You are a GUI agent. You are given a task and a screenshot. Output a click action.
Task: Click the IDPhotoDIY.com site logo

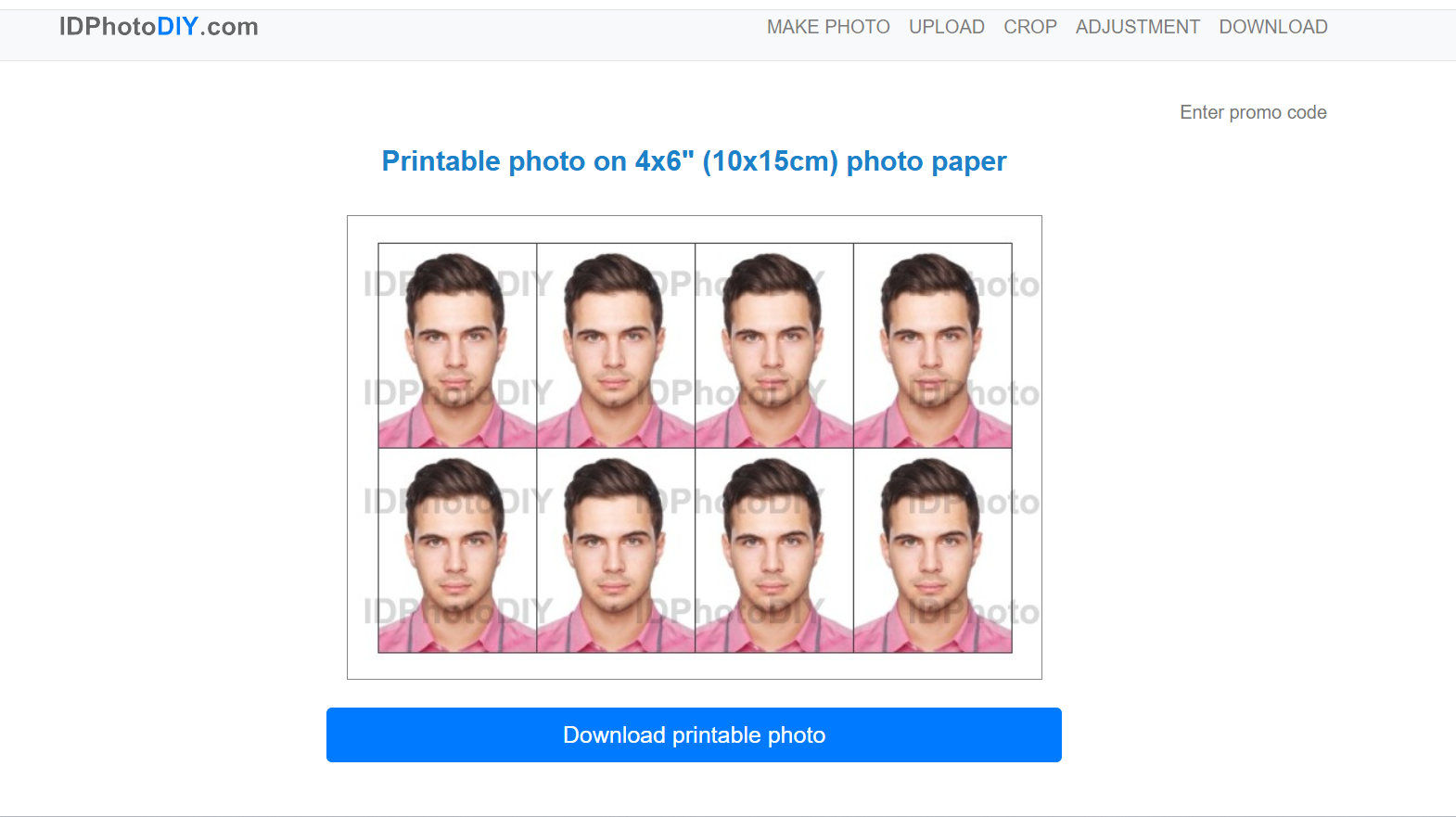[158, 27]
